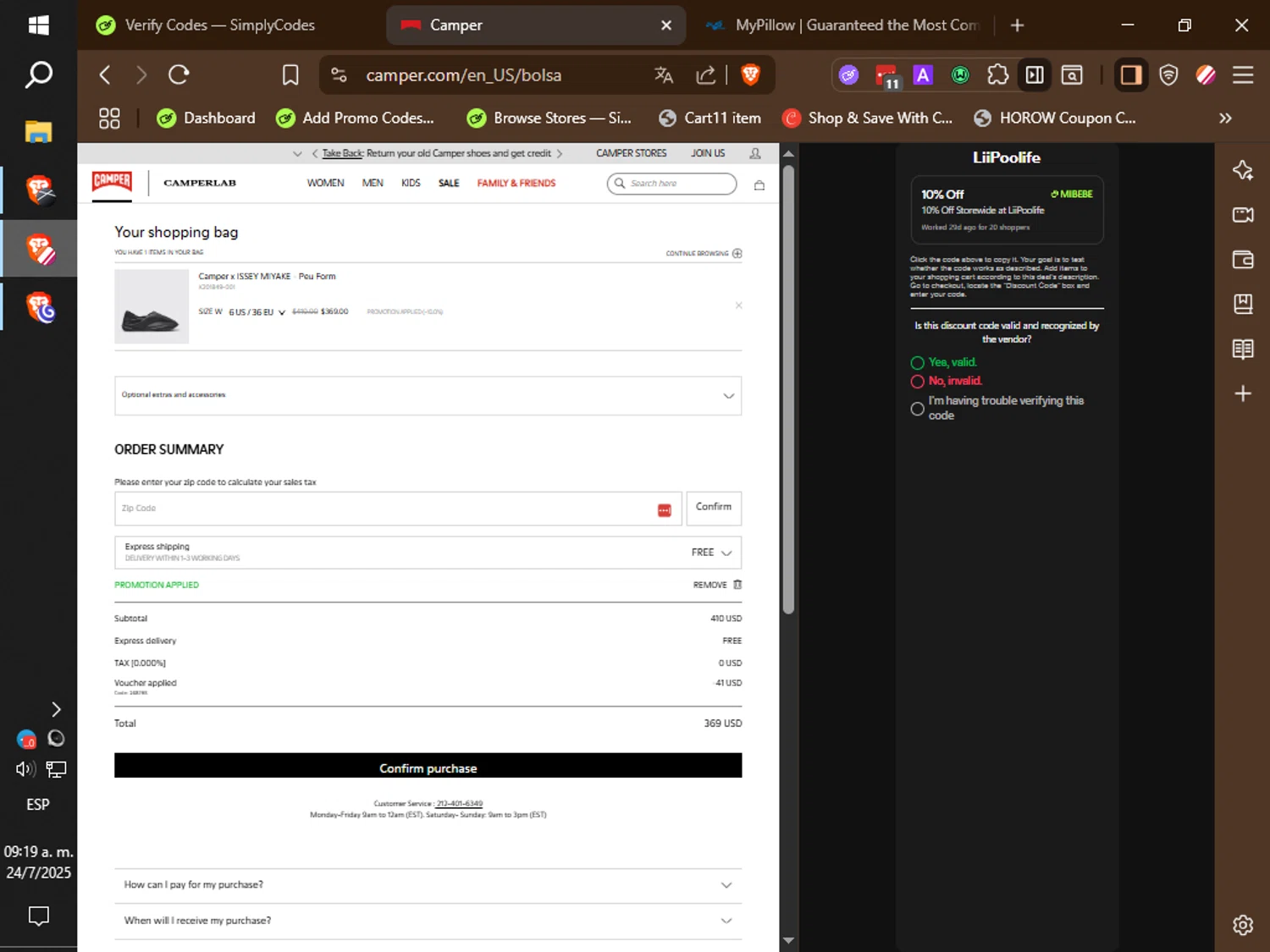Click the purple A extension icon
The width and height of the screenshot is (1270, 952).
923,75
